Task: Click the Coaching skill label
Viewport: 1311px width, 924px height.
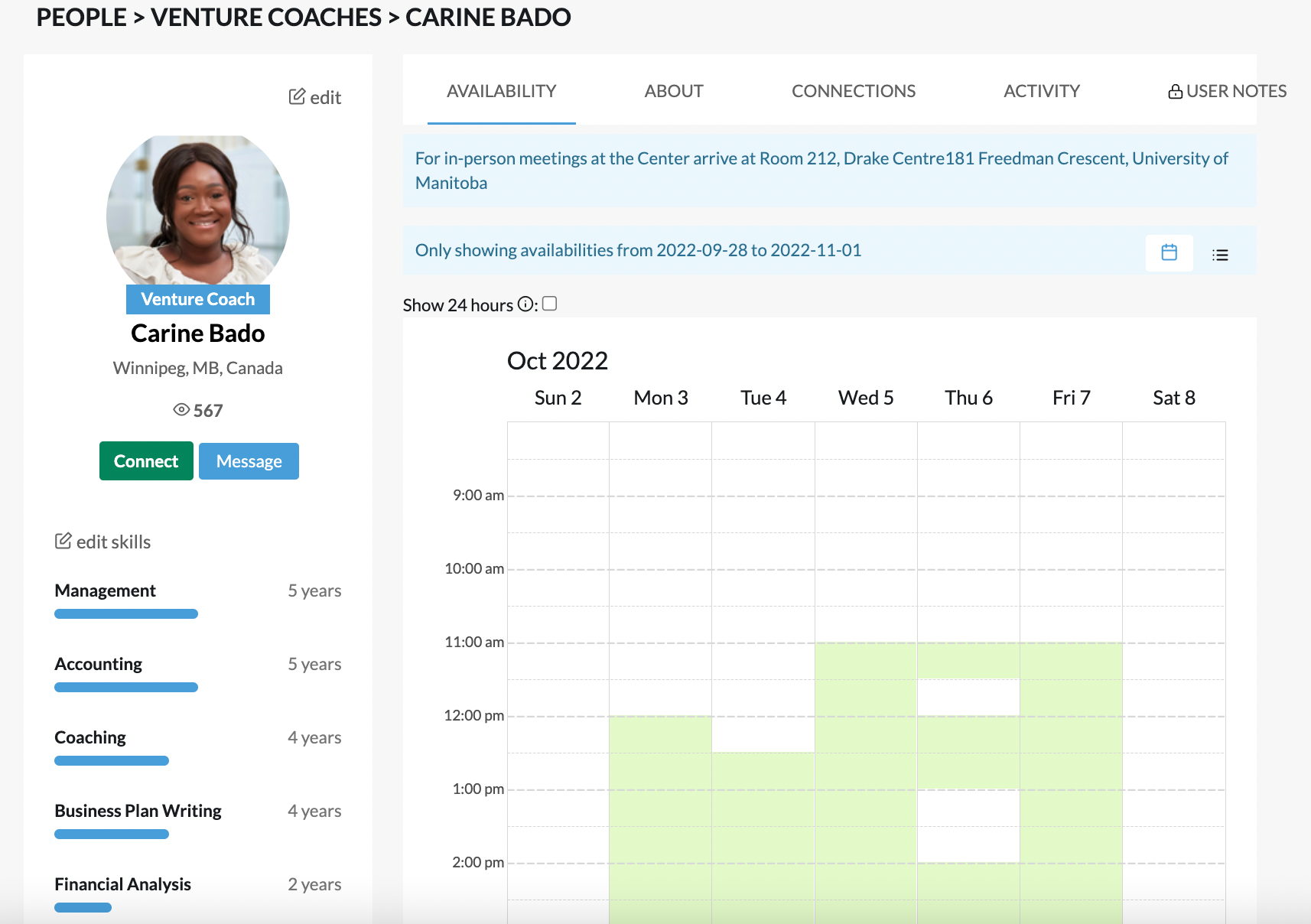Action: pyautogui.click(x=90, y=737)
